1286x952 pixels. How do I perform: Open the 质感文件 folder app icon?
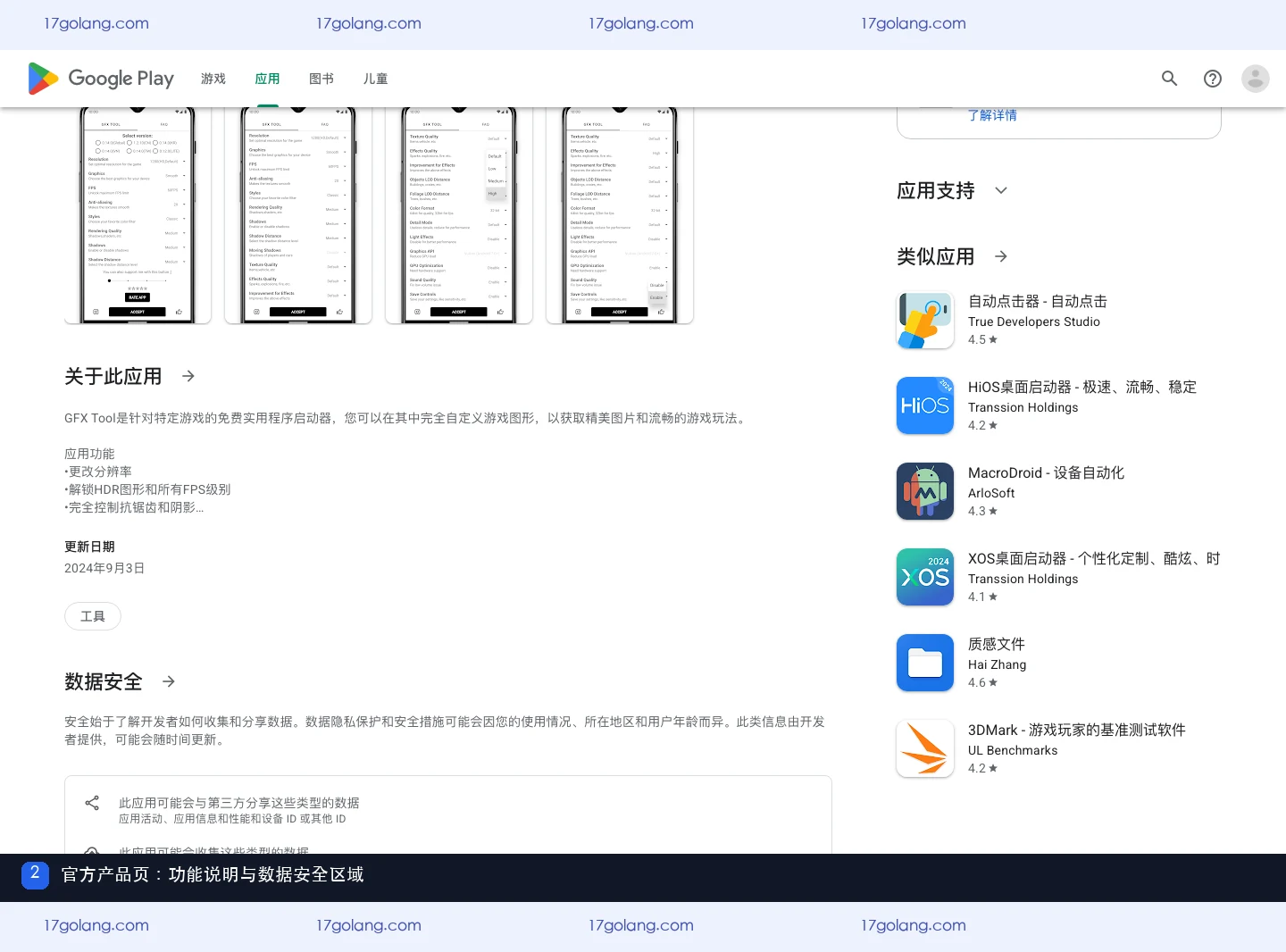[x=925, y=663]
